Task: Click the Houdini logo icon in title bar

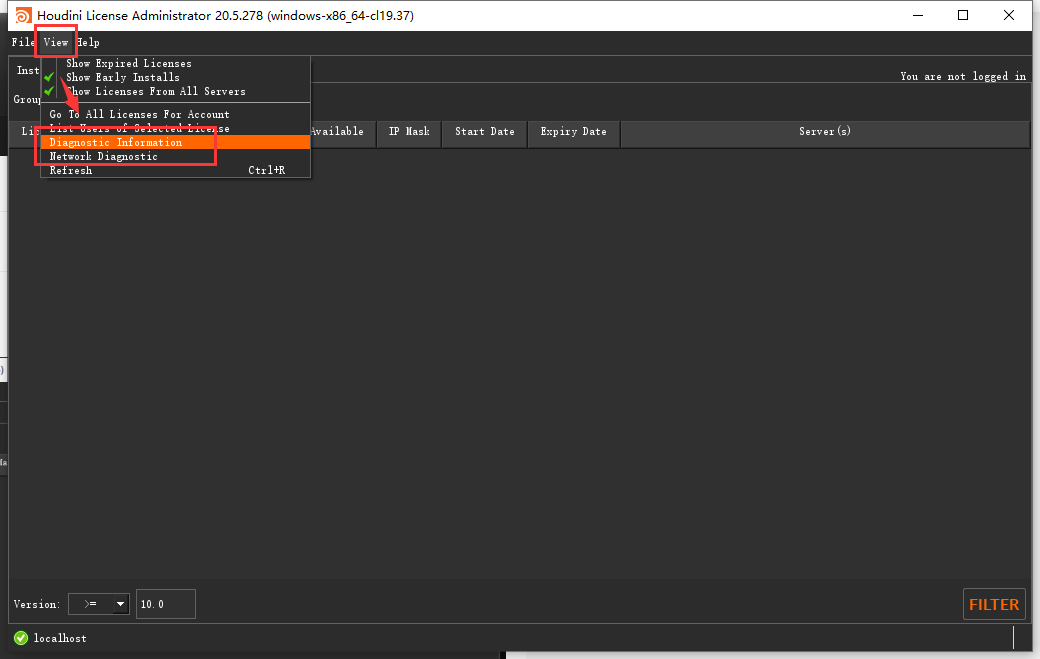Action: pyautogui.click(x=23, y=15)
